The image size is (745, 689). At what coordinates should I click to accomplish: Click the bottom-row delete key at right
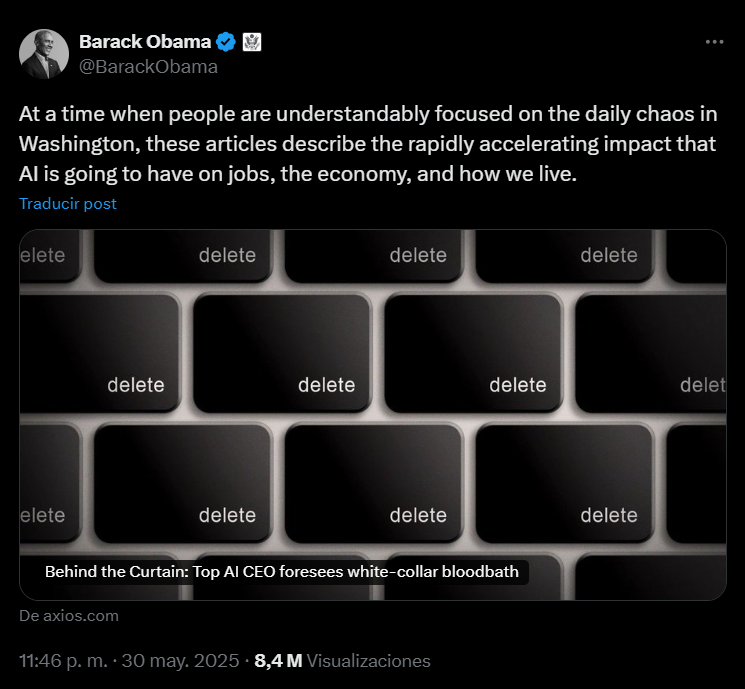(564, 483)
